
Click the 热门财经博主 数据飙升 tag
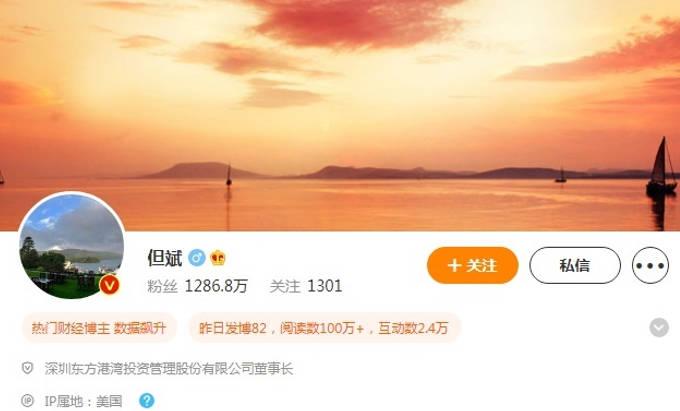99,328
